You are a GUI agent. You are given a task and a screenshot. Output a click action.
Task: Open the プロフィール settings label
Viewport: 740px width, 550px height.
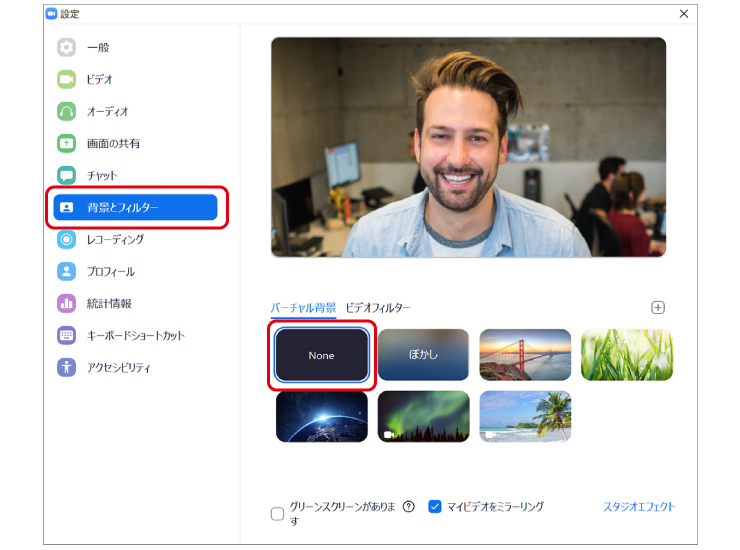coord(111,271)
